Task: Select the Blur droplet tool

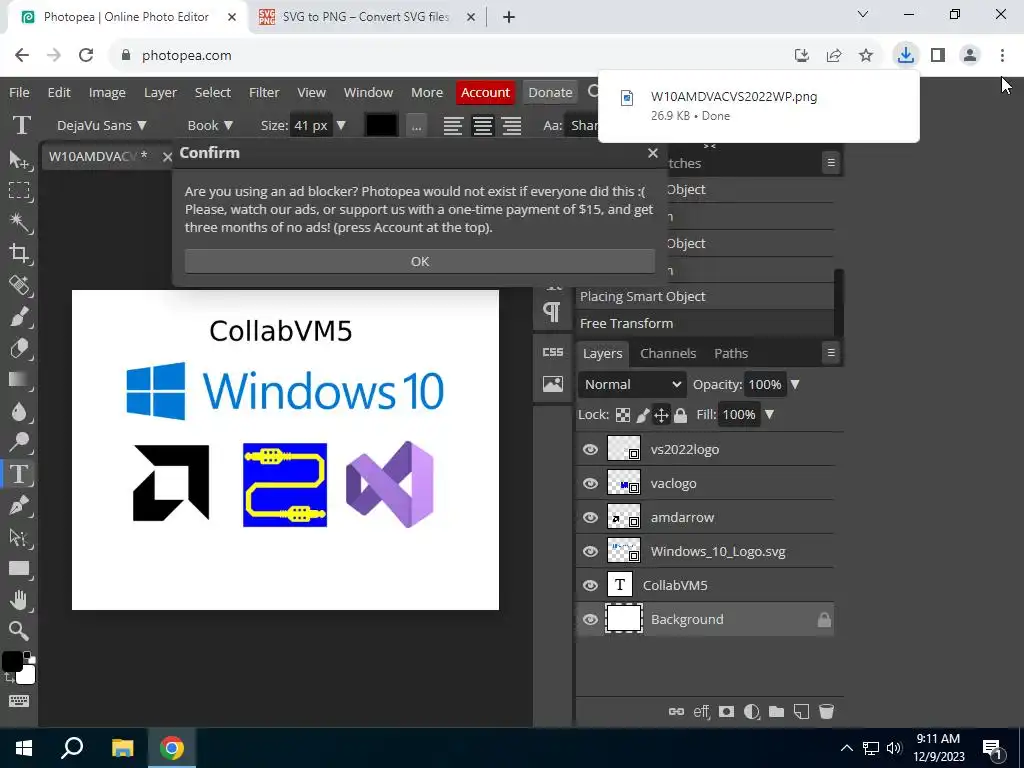Action: point(19,411)
